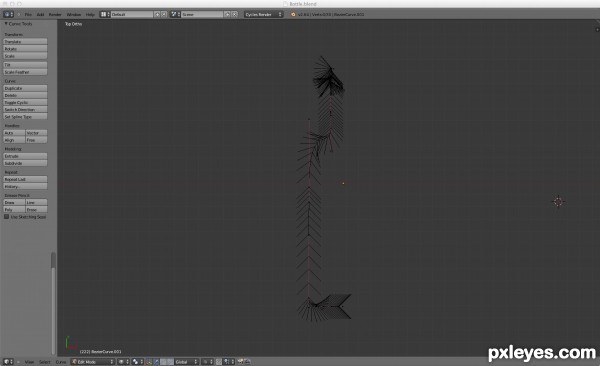The image size is (600, 366).
Task: Enable the translate manipulator arrow icon
Action: (x=156, y=362)
